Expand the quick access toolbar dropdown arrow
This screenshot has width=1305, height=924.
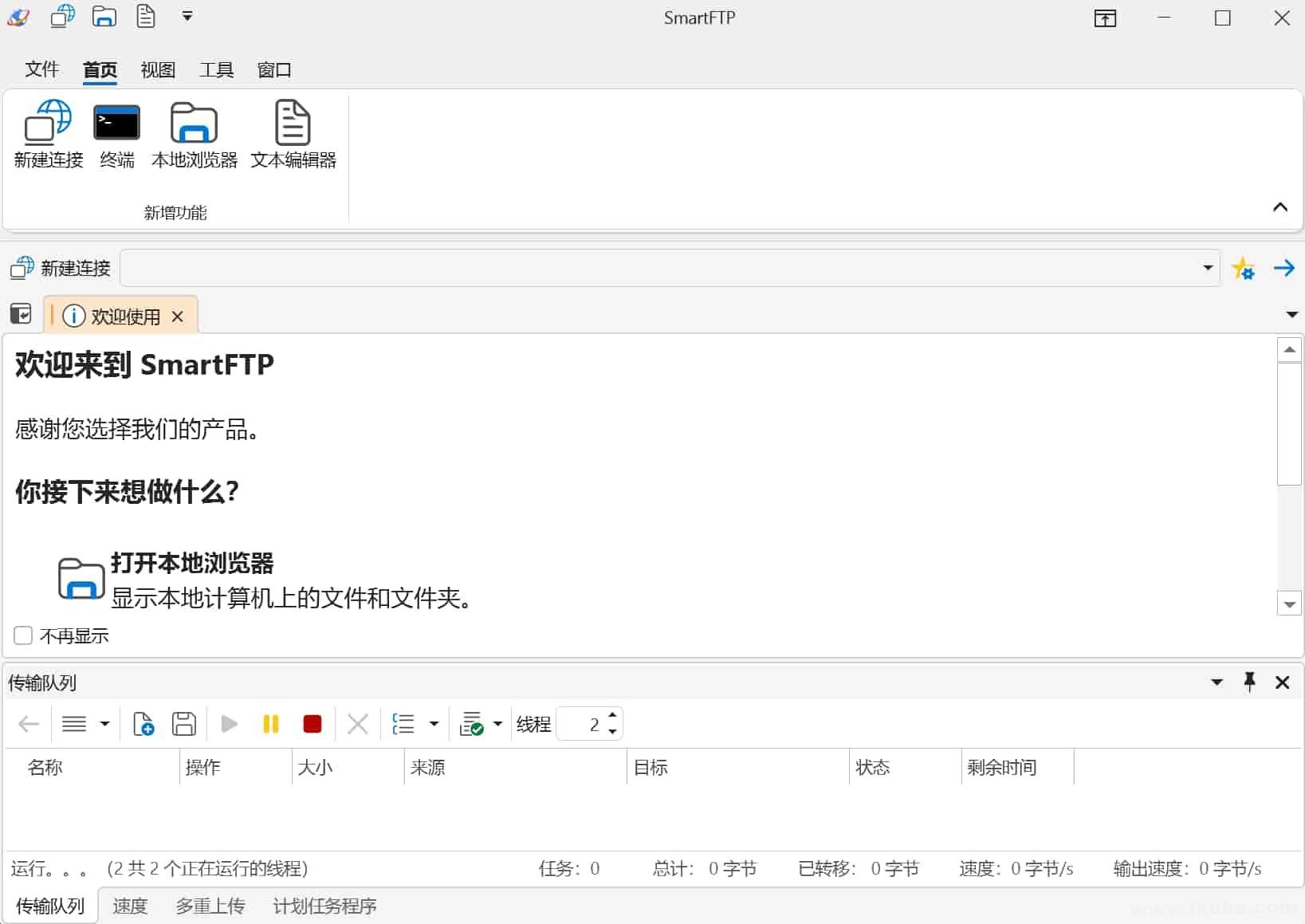pyautogui.click(x=187, y=16)
